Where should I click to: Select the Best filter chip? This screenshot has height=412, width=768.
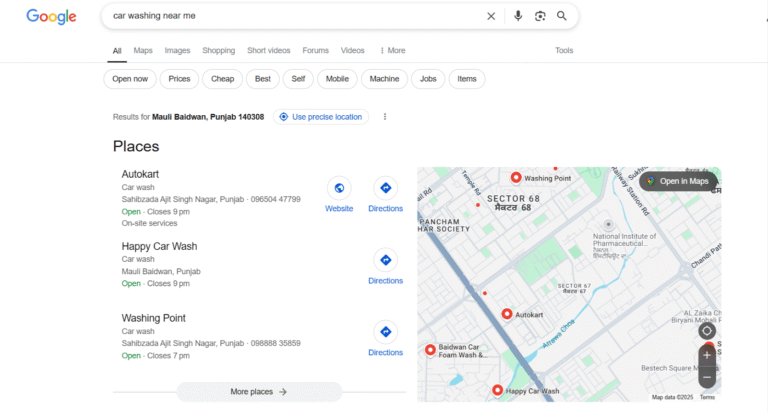coord(263,79)
